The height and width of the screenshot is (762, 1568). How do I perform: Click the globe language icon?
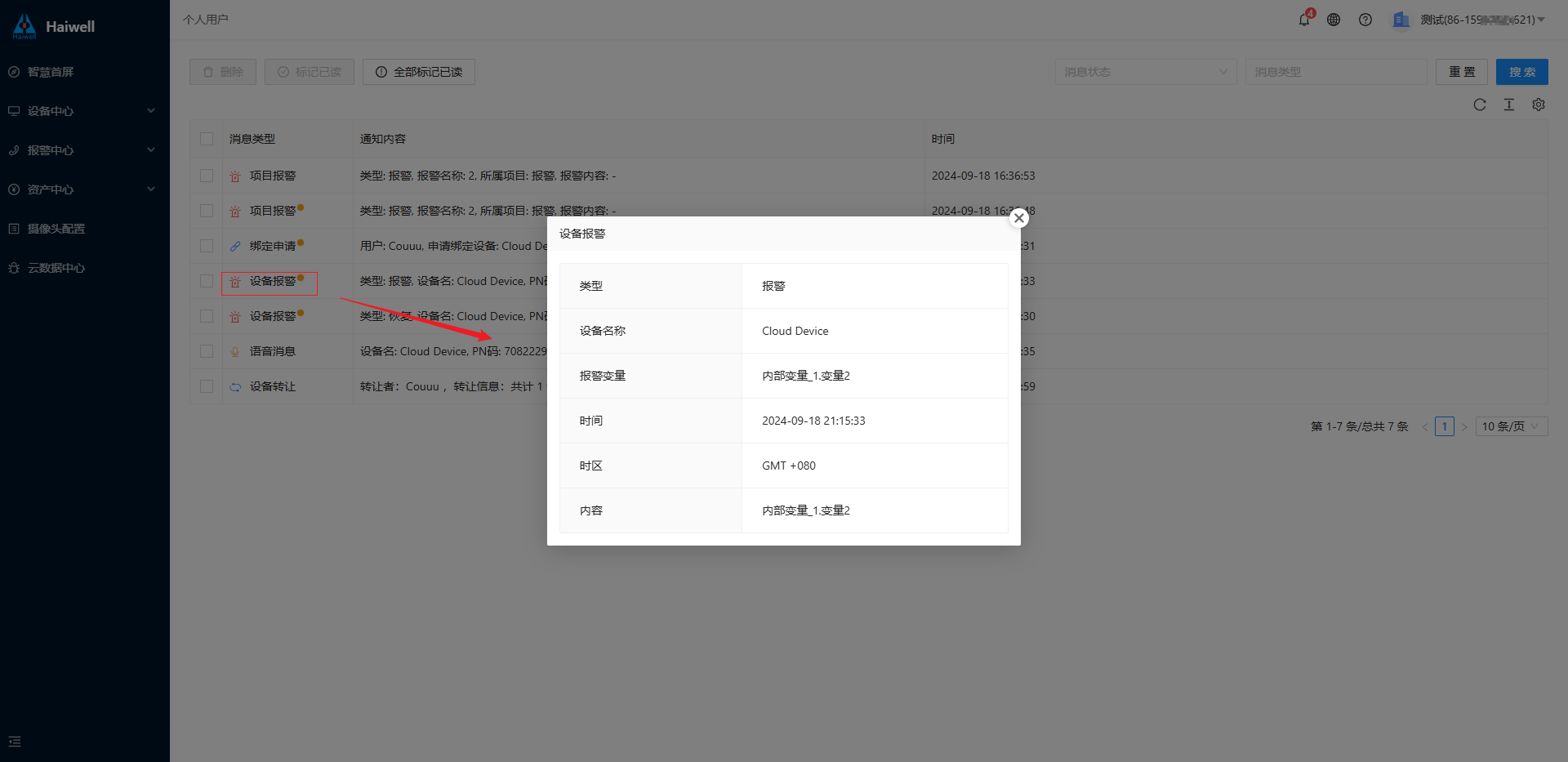[x=1334, y=20]
